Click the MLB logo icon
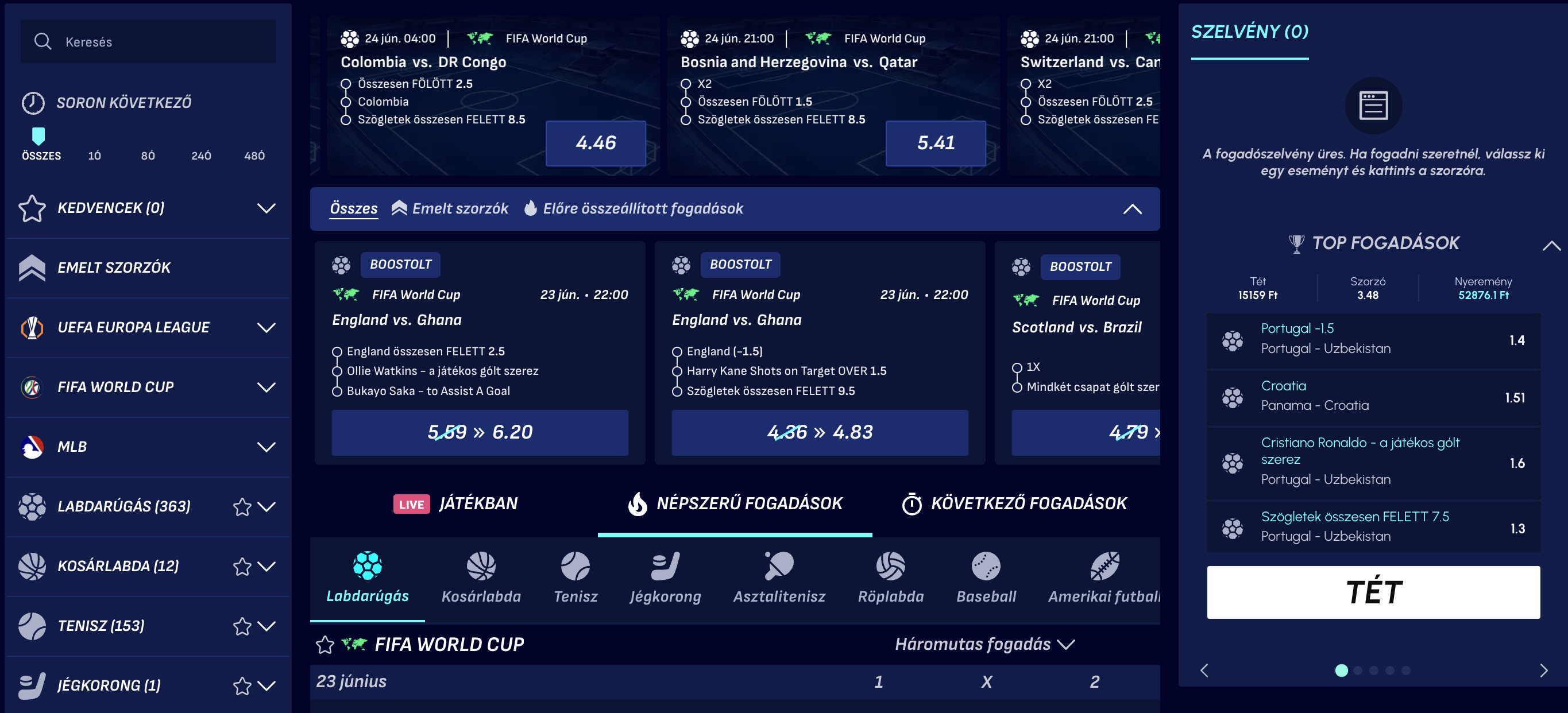Image resolution: width=1568 pixels, height=713 pixels. (32, 447)
